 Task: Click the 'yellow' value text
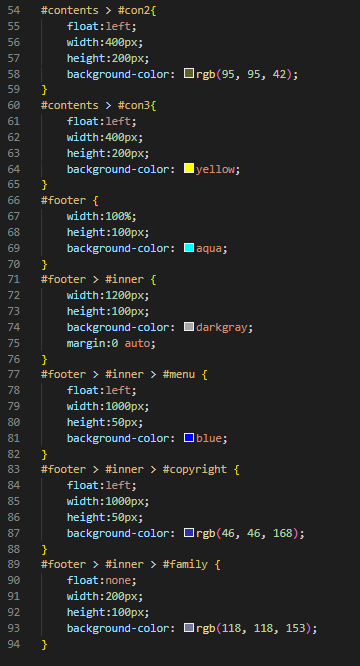tap(215, 169)
